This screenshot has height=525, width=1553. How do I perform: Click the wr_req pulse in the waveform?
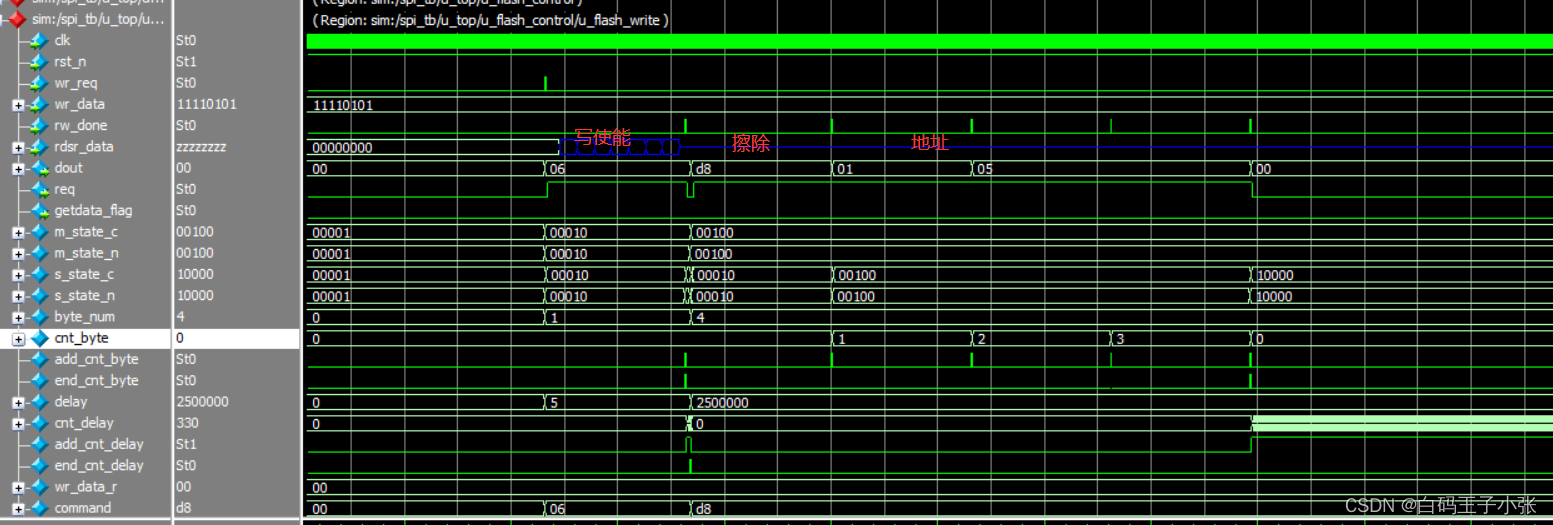(x=545, y=83)
